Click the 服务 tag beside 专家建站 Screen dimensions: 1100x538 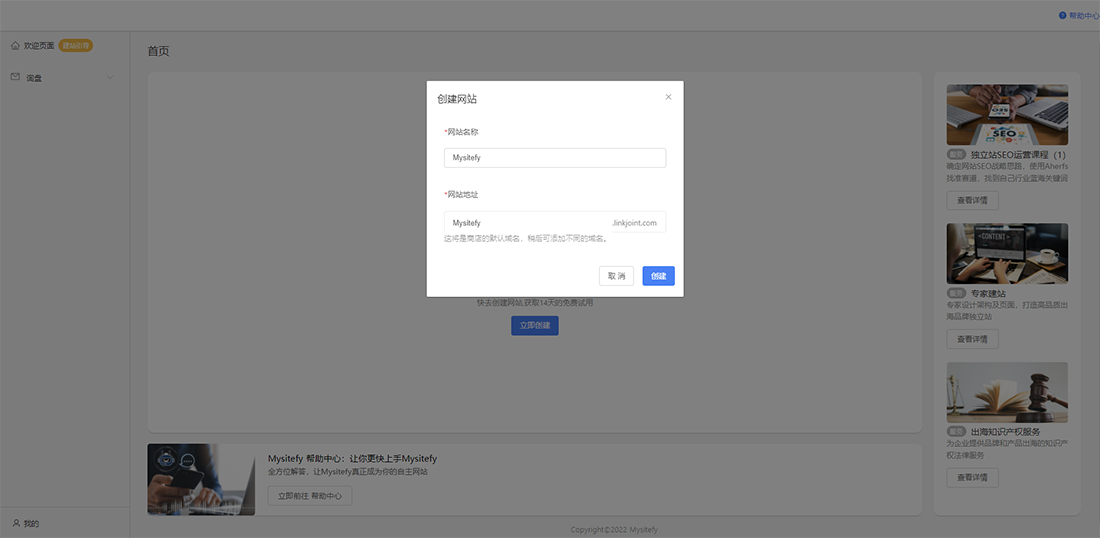(957, 293)
